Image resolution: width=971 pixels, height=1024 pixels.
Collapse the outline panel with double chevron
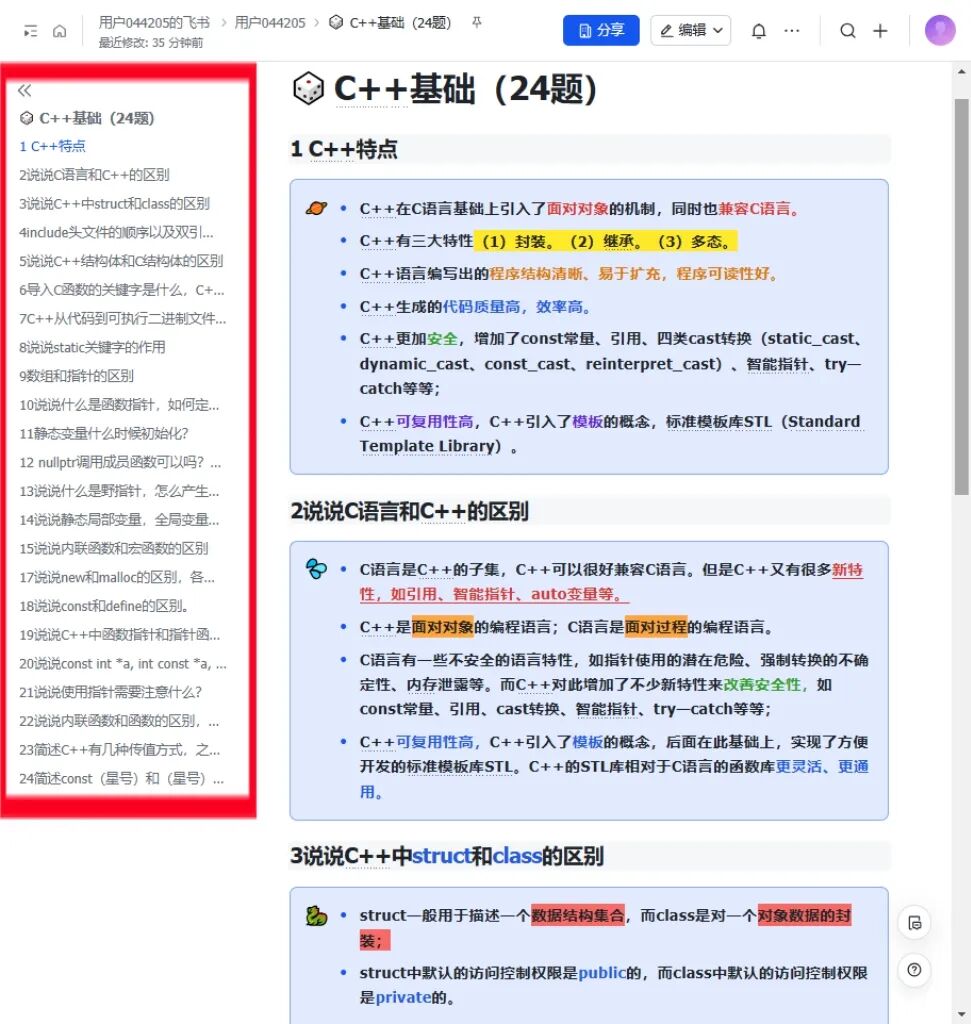click(25, 90)
